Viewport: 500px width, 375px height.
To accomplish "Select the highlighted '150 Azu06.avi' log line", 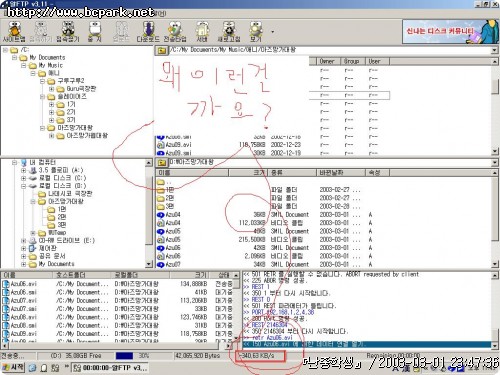I will pyautogui.click(x=367, y=344).
